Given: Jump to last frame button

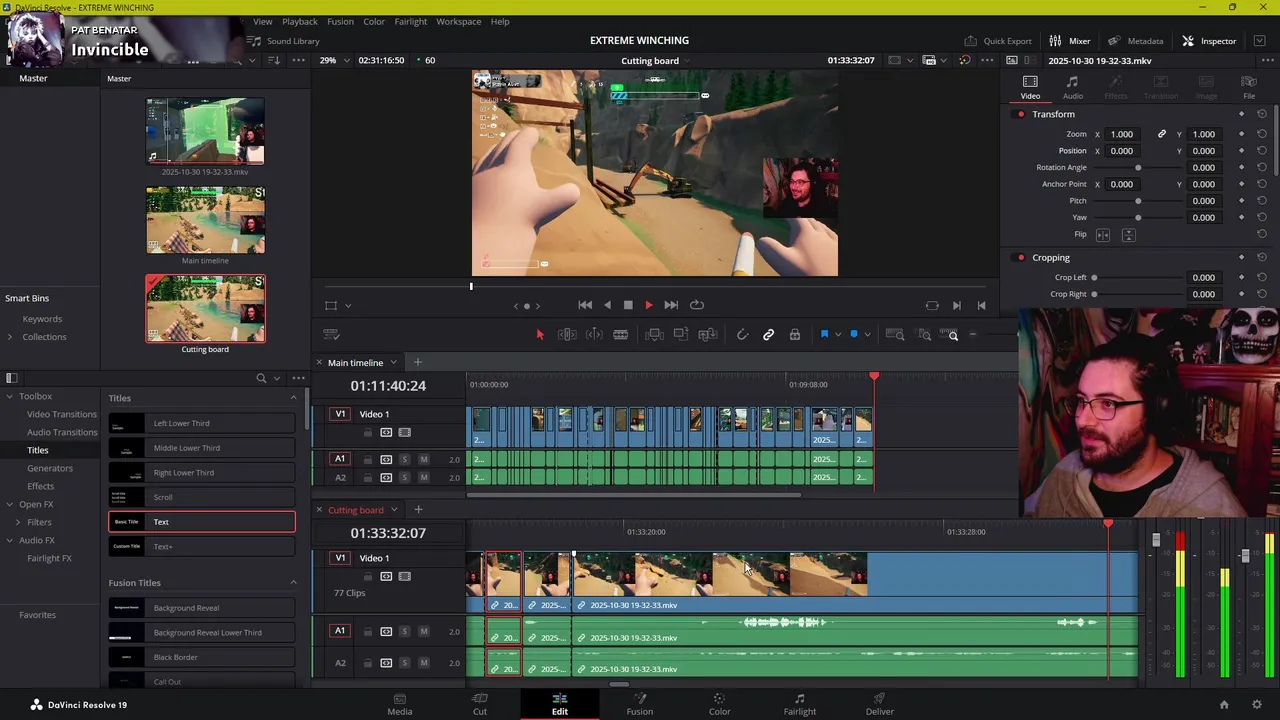Looking at the screenshot, I should (x=671, y=305).
